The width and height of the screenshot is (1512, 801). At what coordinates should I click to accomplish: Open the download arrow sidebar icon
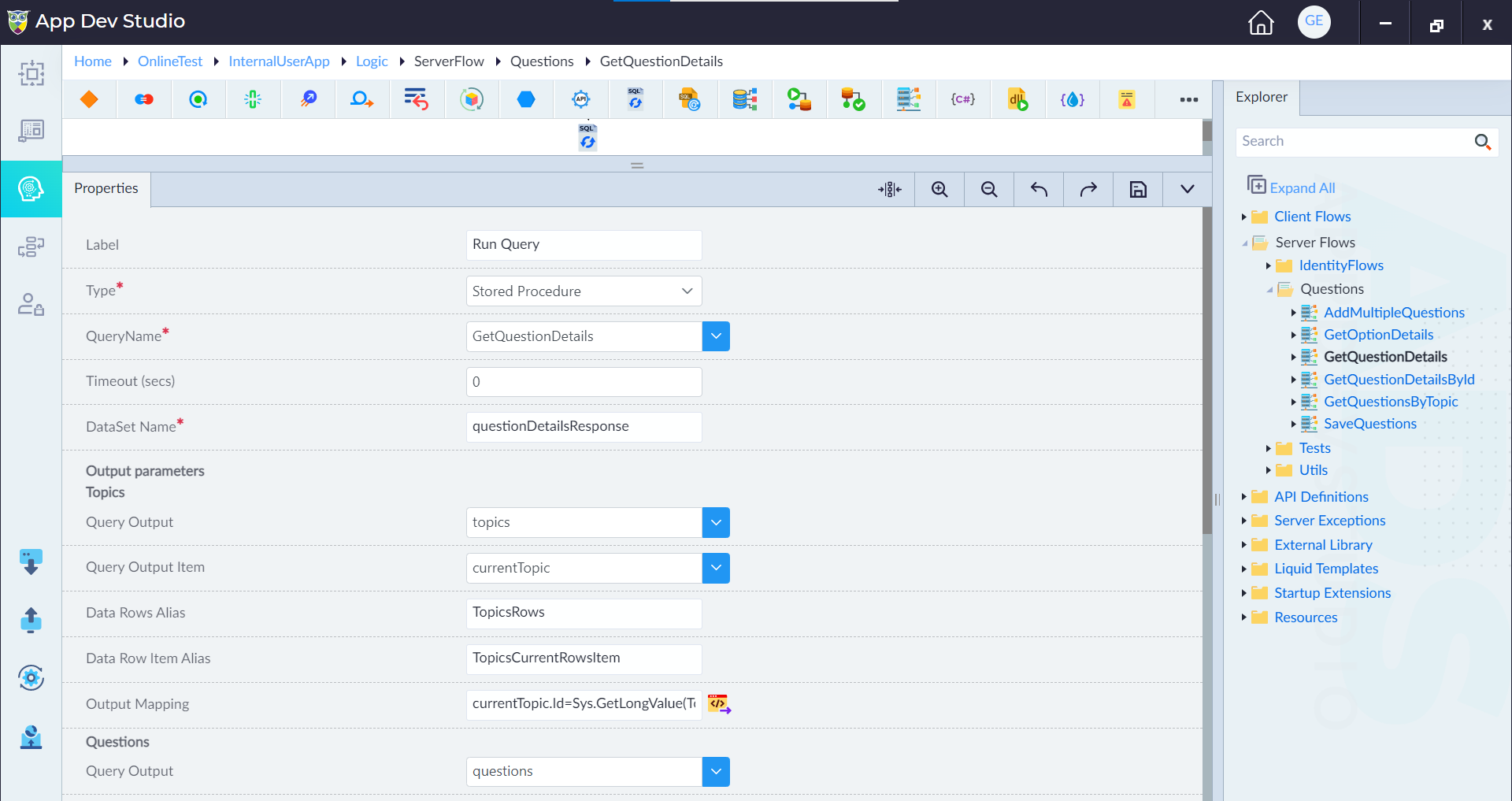pyautogui.click(x=31, y=562)
